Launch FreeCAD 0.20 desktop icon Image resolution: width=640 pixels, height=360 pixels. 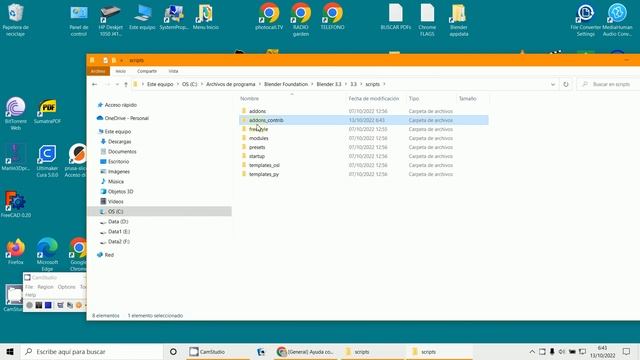tap(16, 204)
